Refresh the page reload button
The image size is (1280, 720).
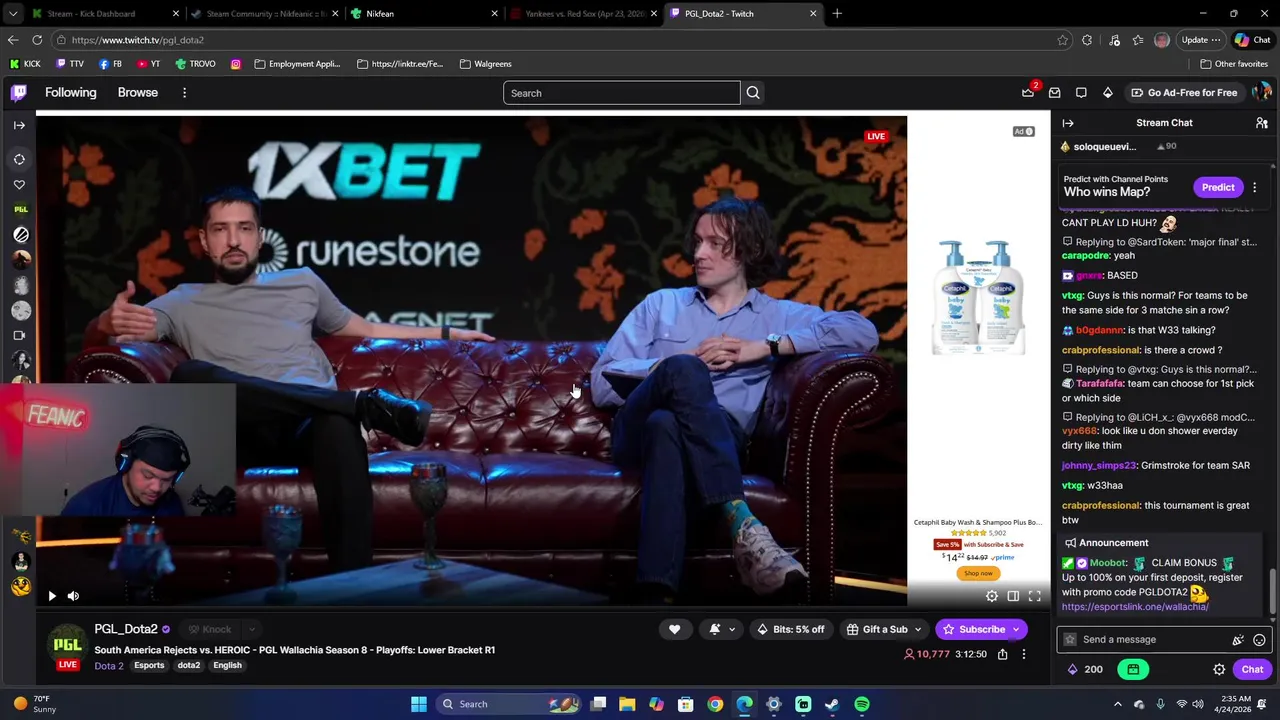(x=37, y=40)
